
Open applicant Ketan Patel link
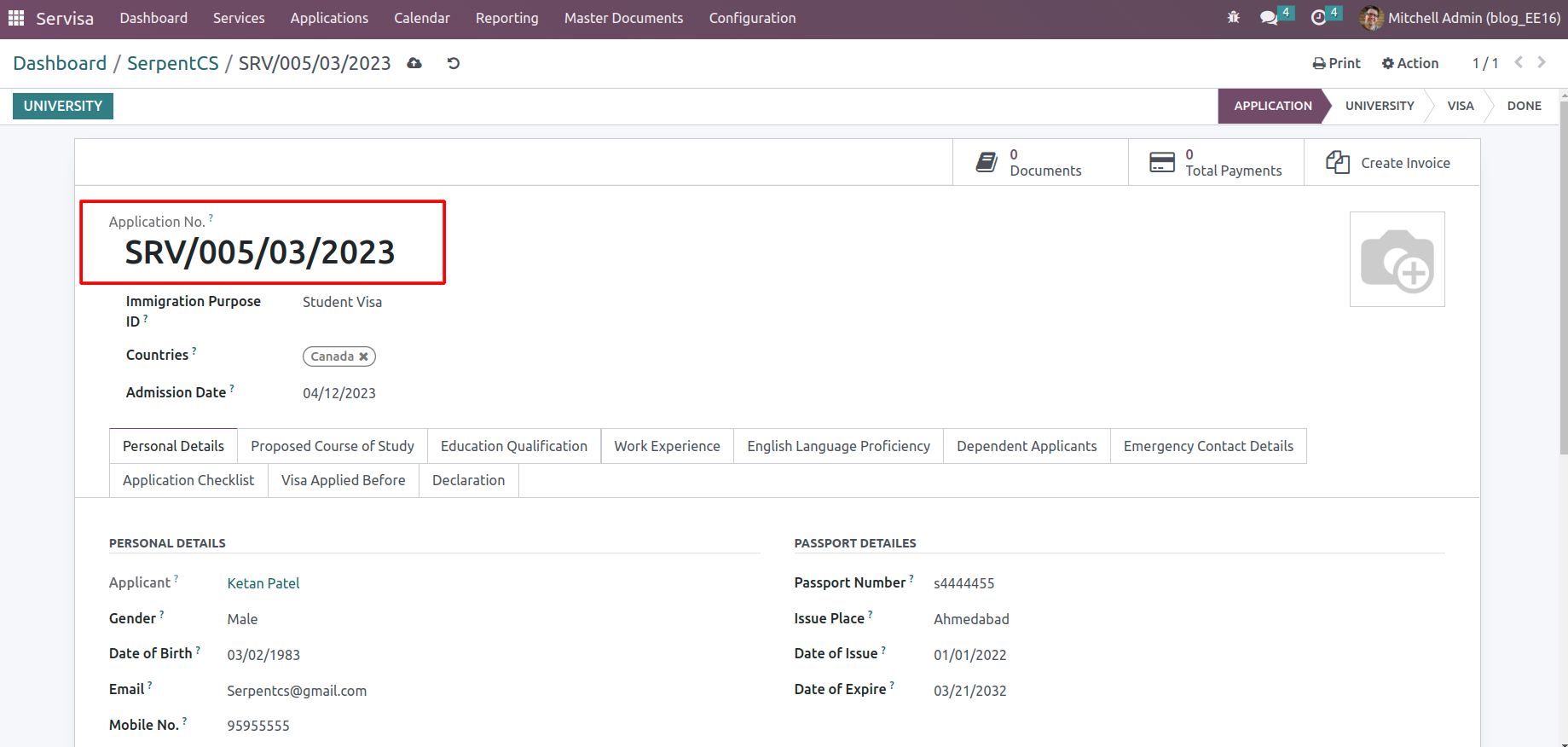coord(263,583)
